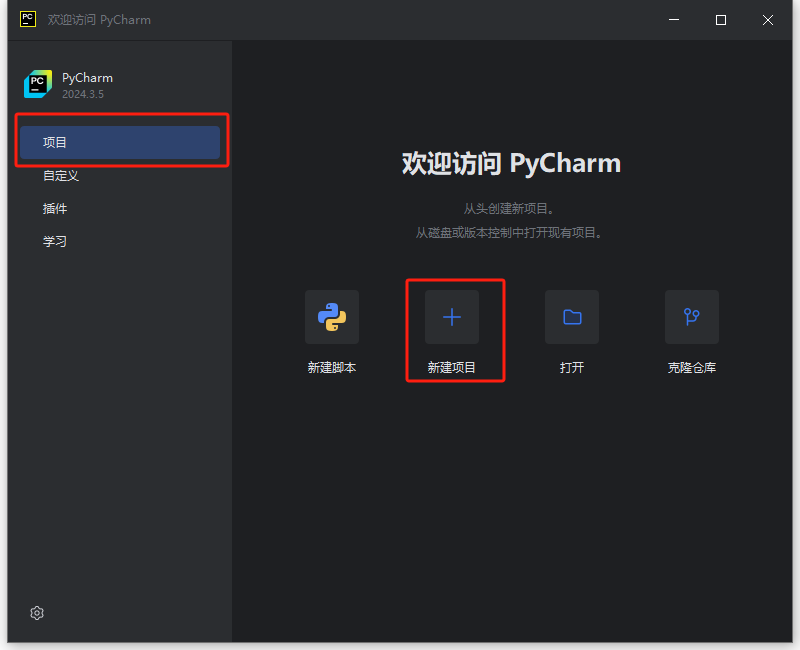Viewport: 800px width, 650px height.
Task: Switch to the 自定义 tab
Action: (61, 176)
